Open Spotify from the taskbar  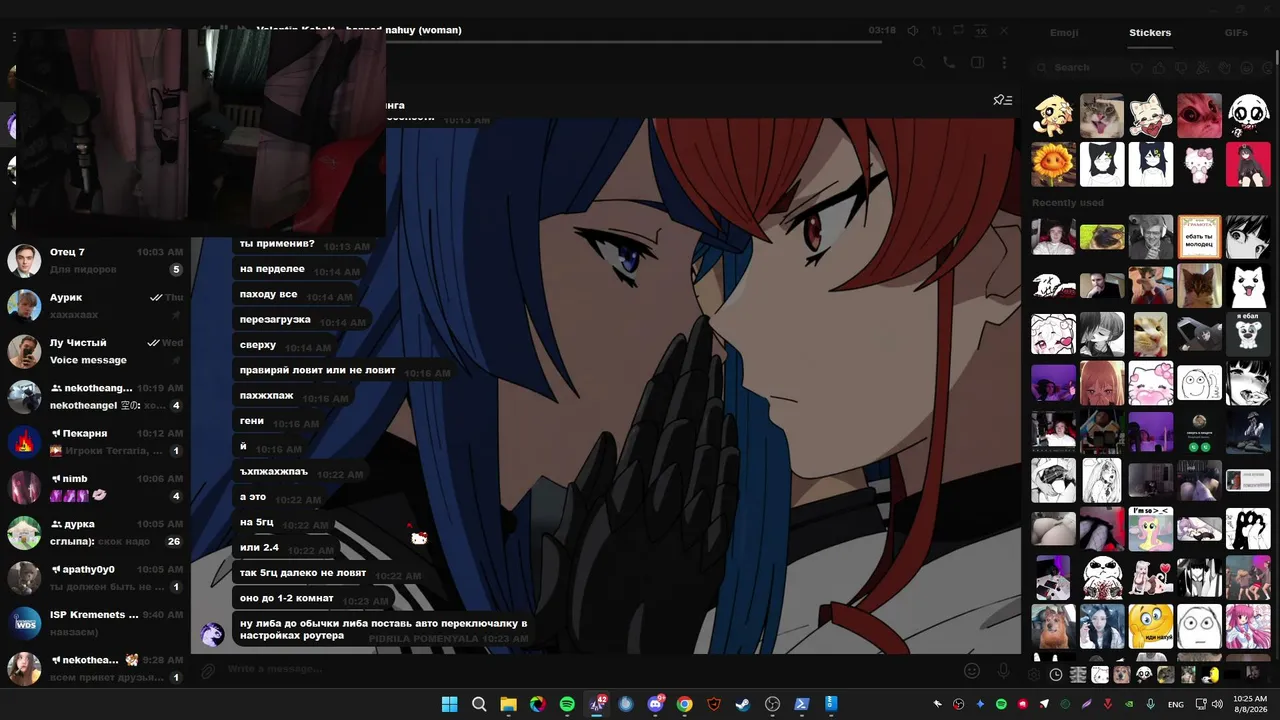[567, 704]
